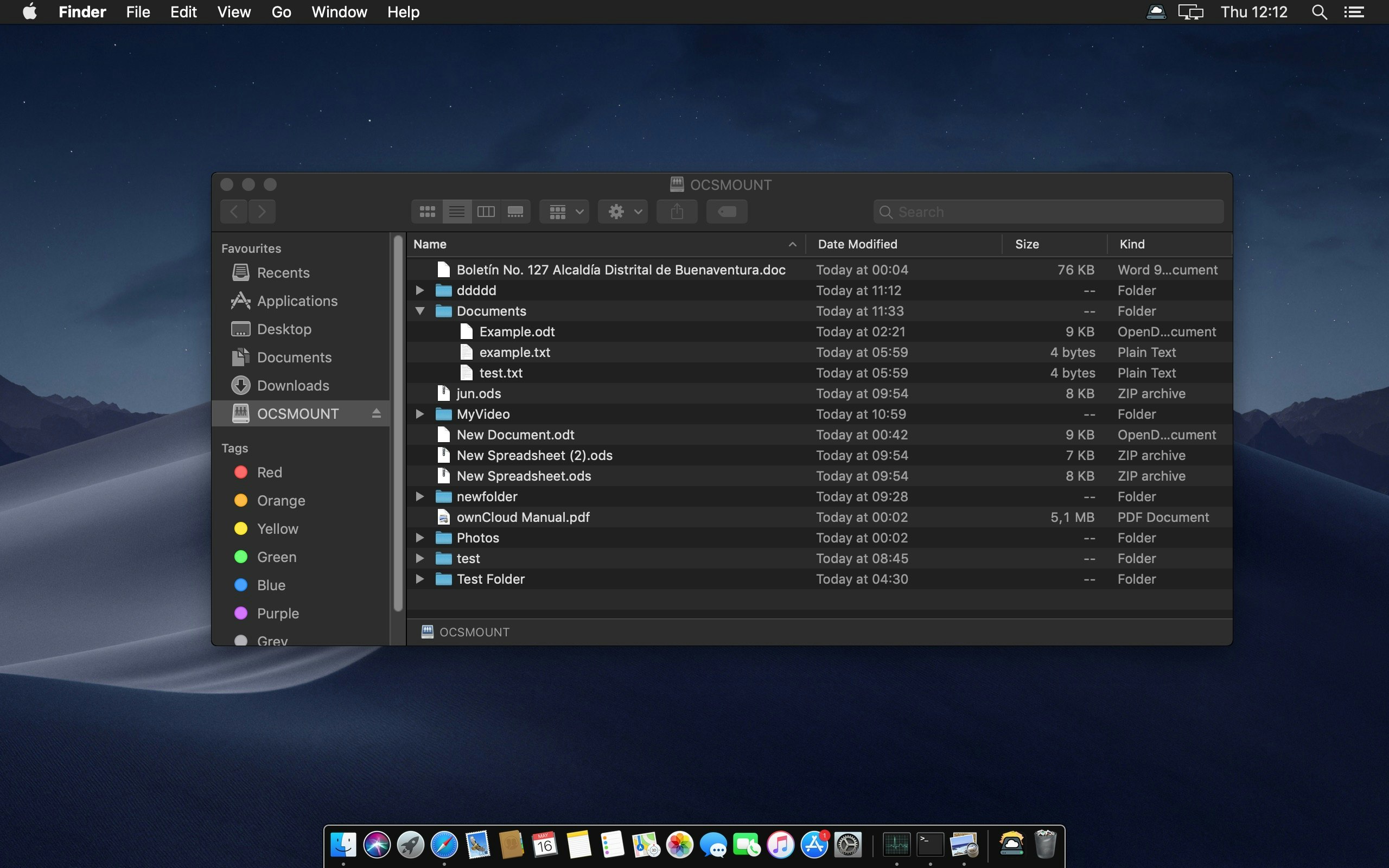Click the Edit Tags icon in the toolbar
1389x868 pixels.
(725, 211)
